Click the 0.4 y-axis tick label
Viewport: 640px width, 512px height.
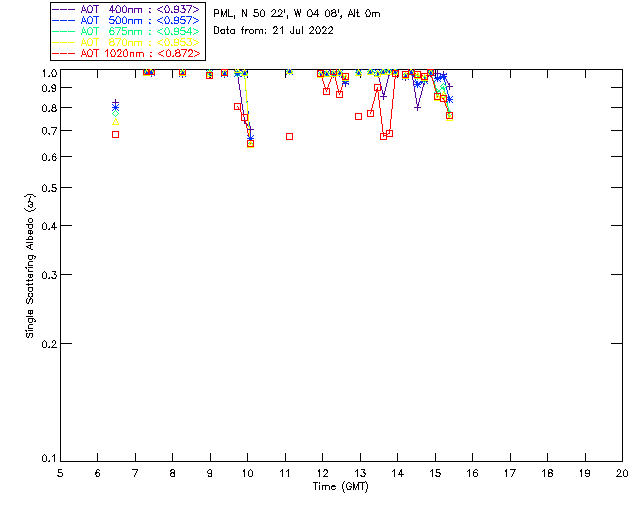coord(49,226)
